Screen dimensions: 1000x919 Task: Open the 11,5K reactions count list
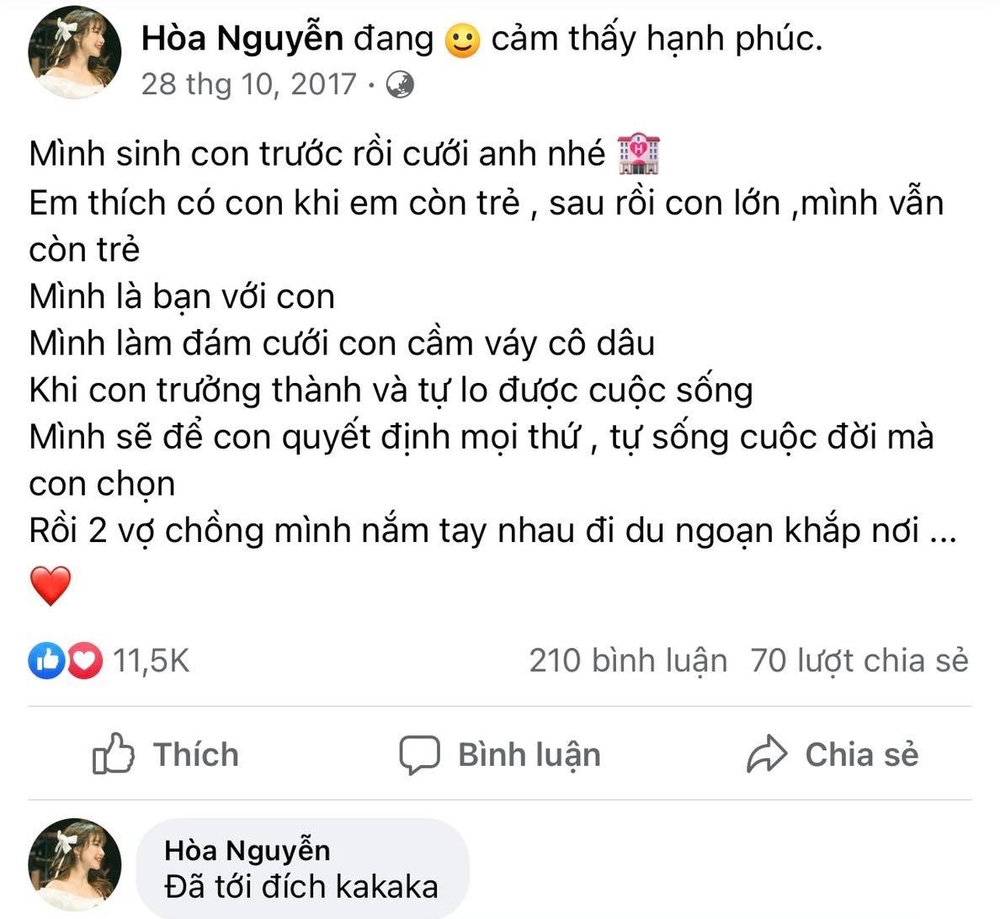(x=151, y=661)
